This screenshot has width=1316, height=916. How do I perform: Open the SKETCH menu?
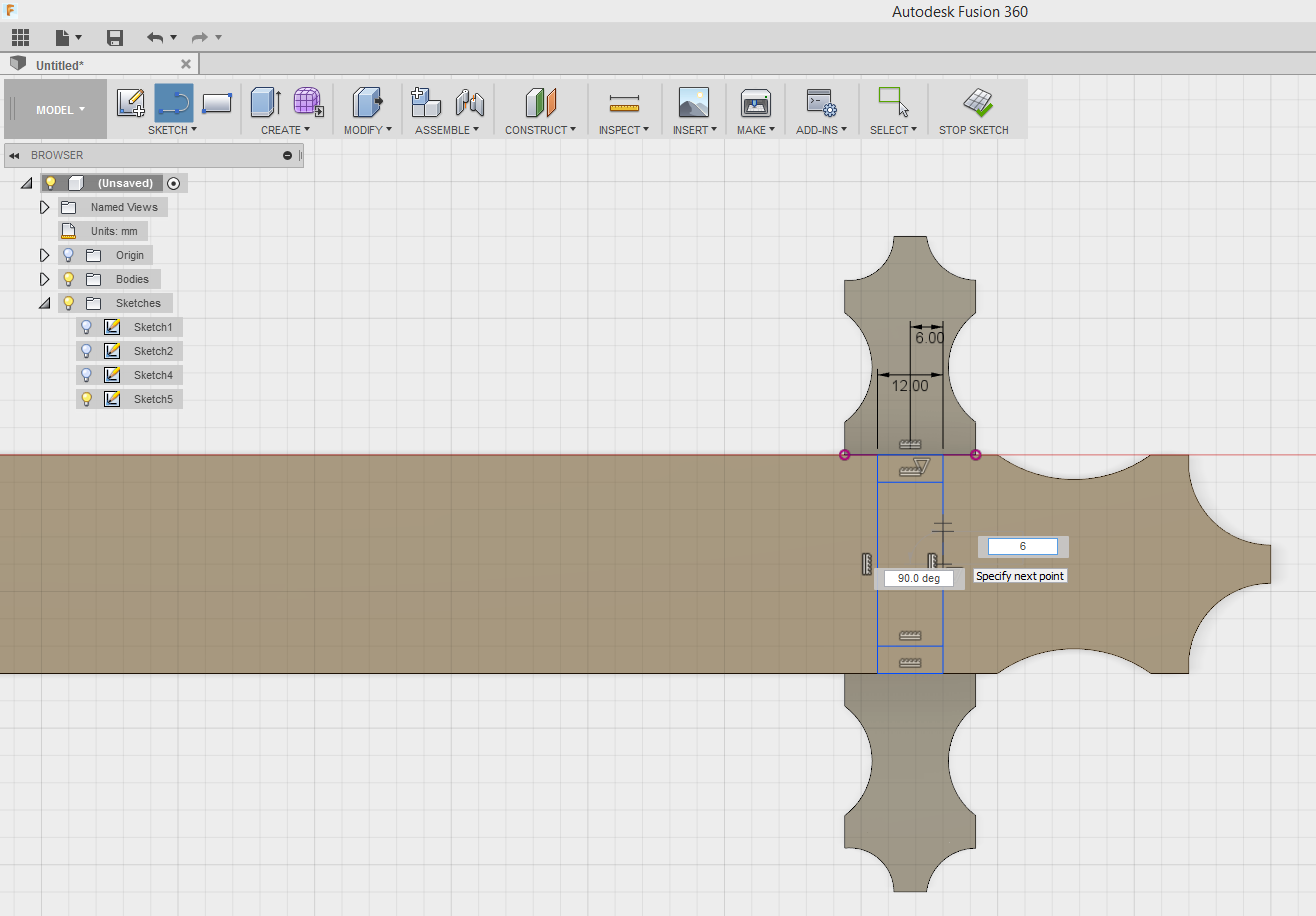click(x=172, y=130)
